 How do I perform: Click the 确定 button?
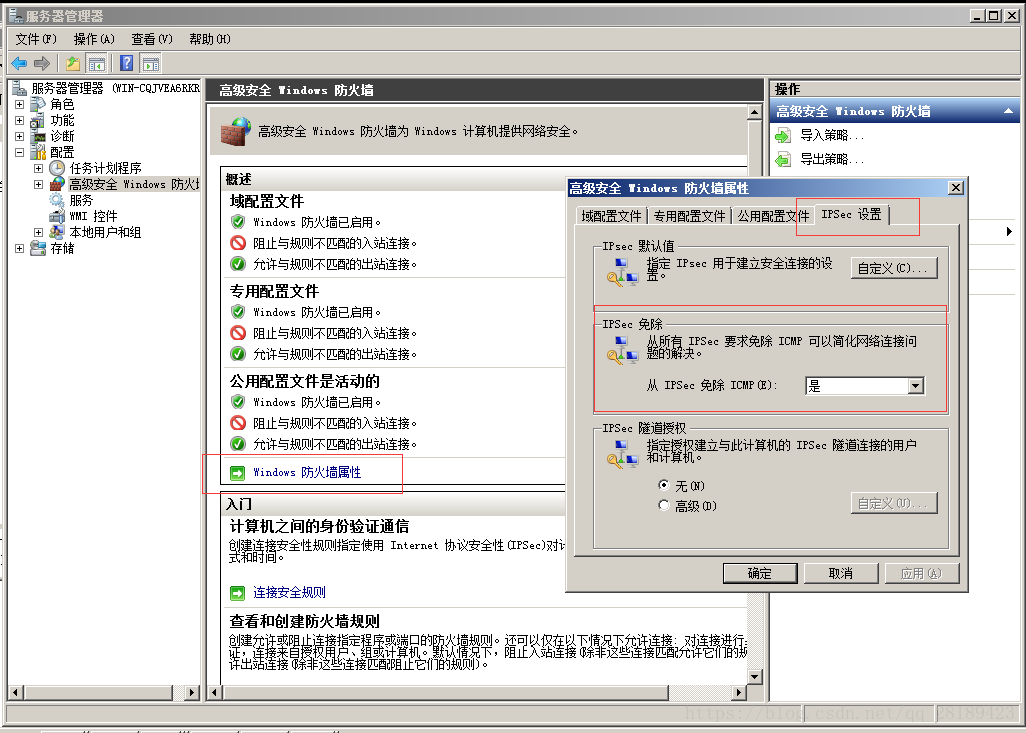(x=760, y=573)
